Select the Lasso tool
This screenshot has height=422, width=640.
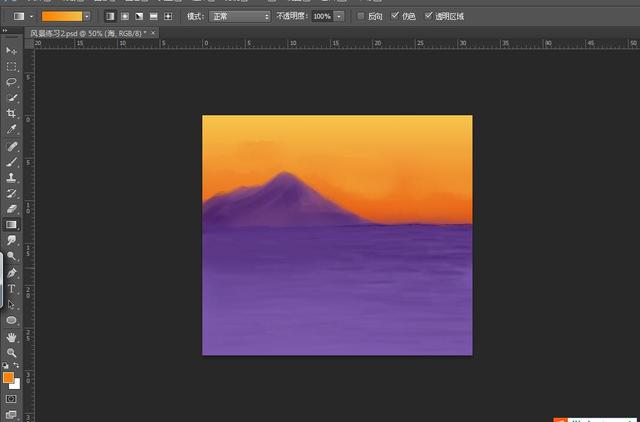12,82
